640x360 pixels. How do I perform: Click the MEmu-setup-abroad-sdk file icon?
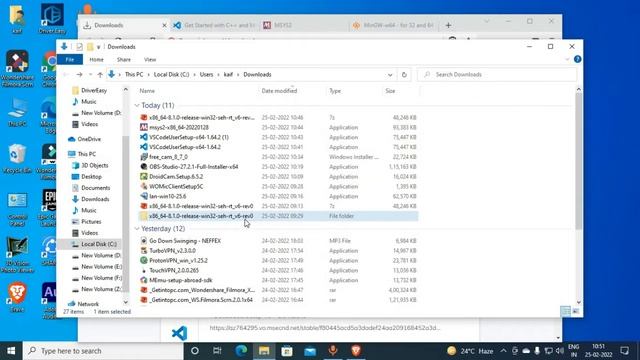tap(144, 280)
